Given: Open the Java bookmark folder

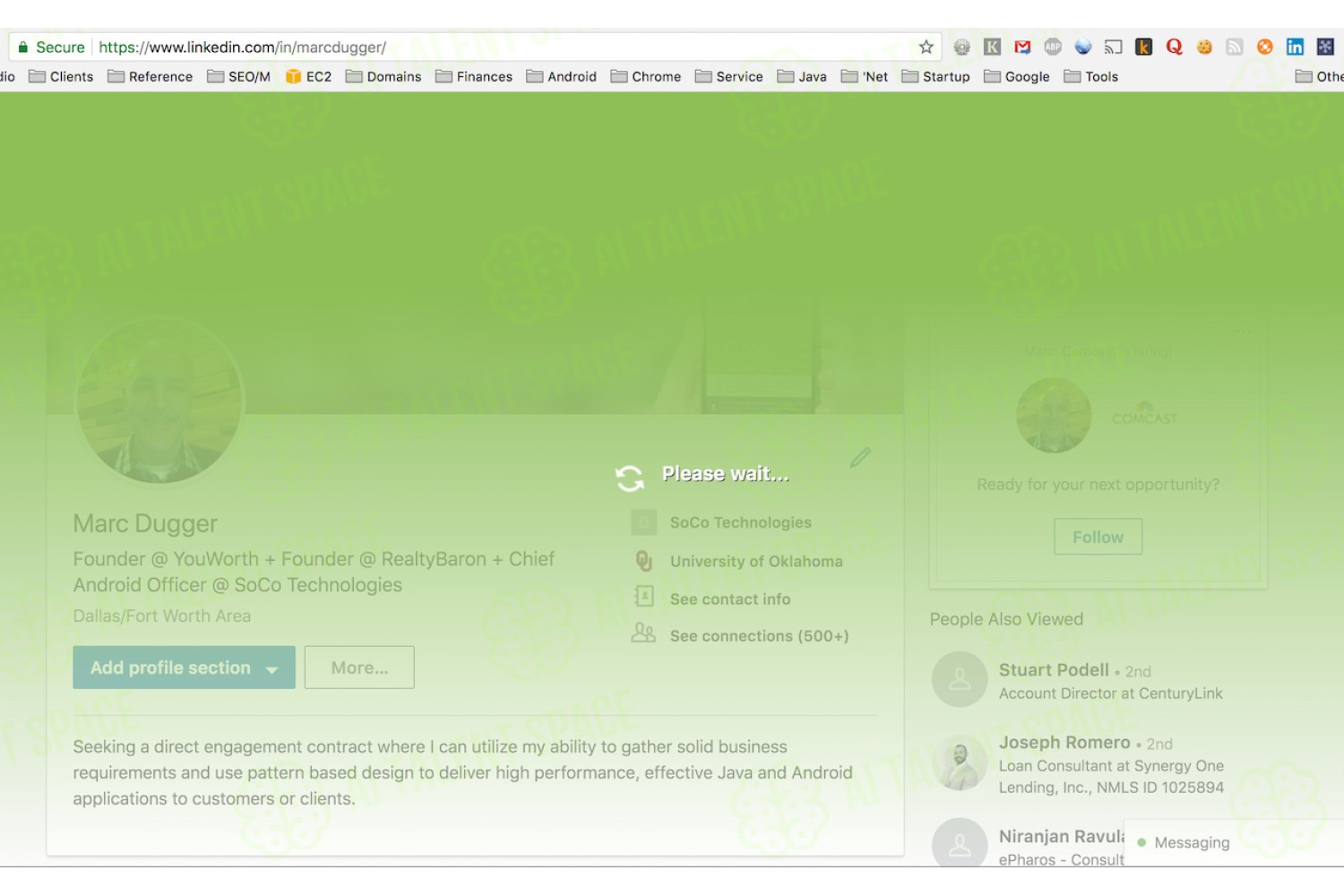Looking at the screenshot, I should 802,76.
